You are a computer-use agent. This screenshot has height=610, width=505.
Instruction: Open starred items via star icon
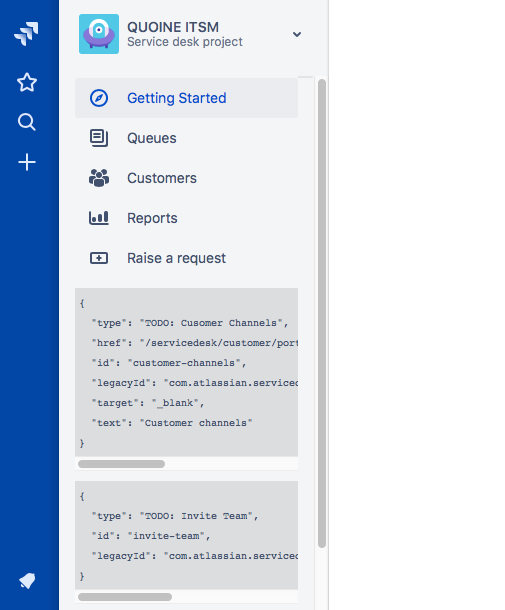point(27,82)
